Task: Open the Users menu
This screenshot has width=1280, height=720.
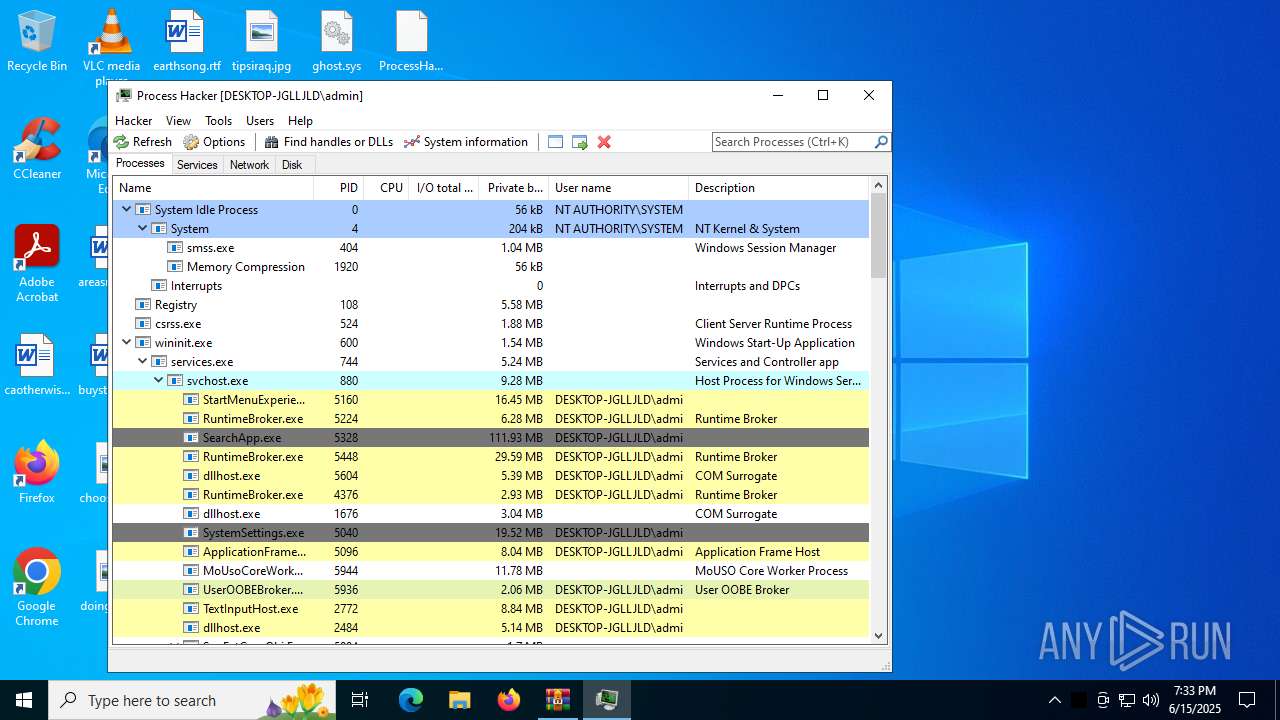Action: [260, 121]
